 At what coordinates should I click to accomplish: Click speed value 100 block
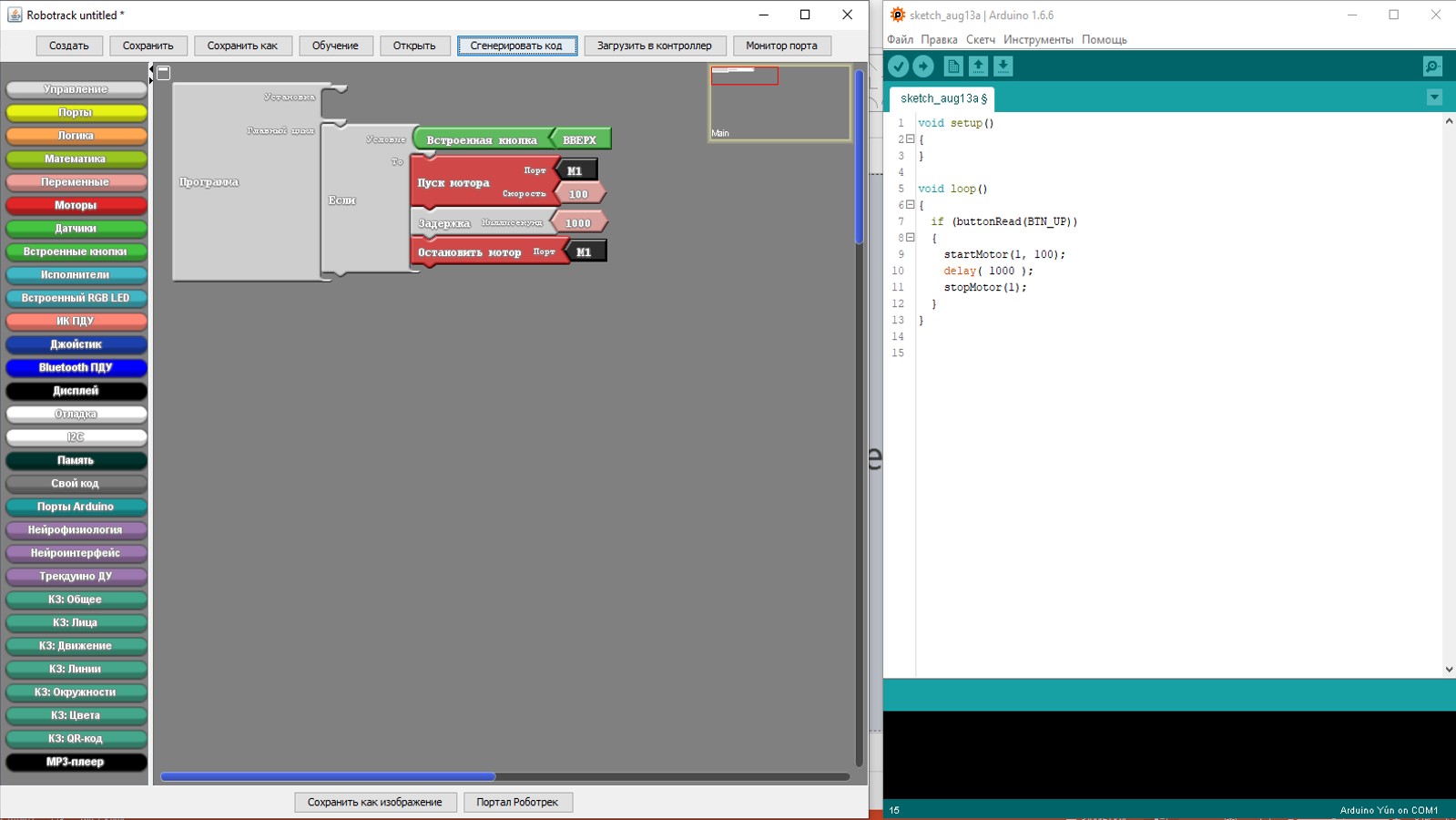579,194
